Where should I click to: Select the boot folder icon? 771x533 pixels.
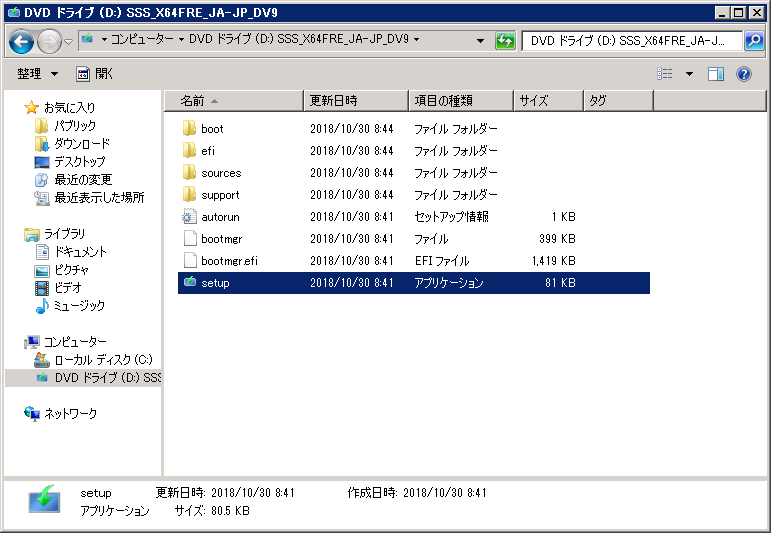(x=189, y=128)
